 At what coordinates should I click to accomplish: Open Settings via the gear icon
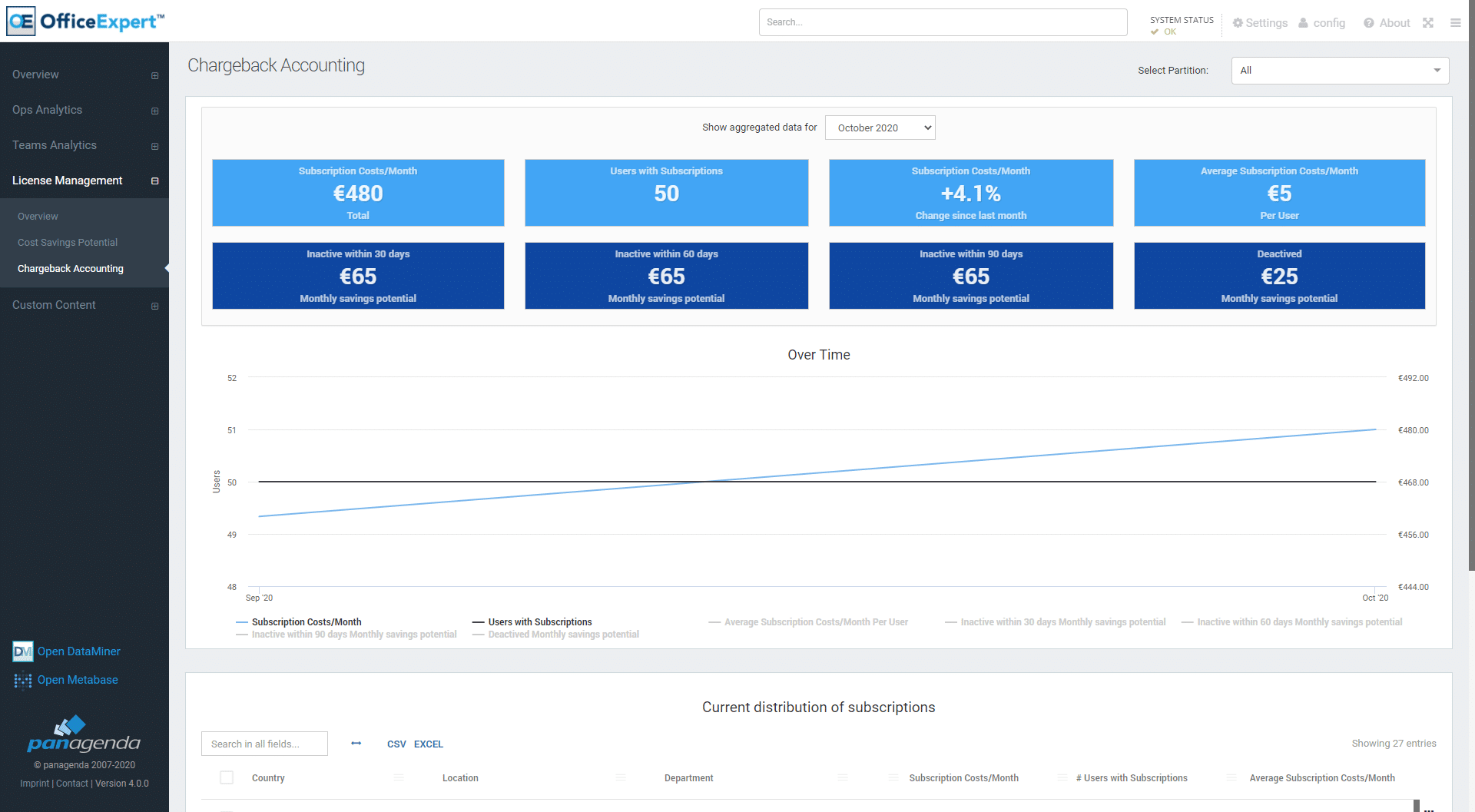(x=1238, y=23)
